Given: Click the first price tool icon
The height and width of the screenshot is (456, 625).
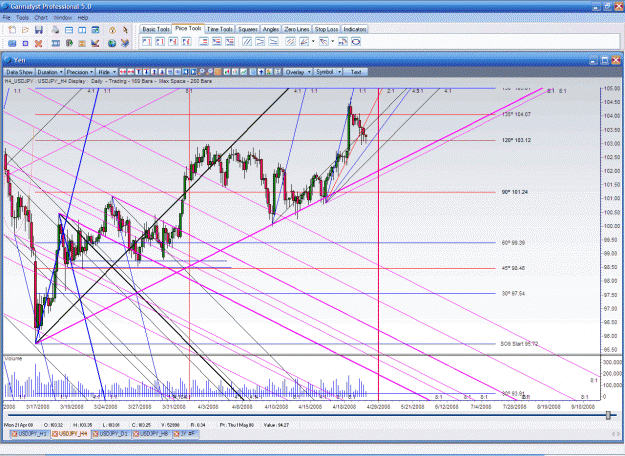Looking at the screenshot, I should [x=147, y=41].
